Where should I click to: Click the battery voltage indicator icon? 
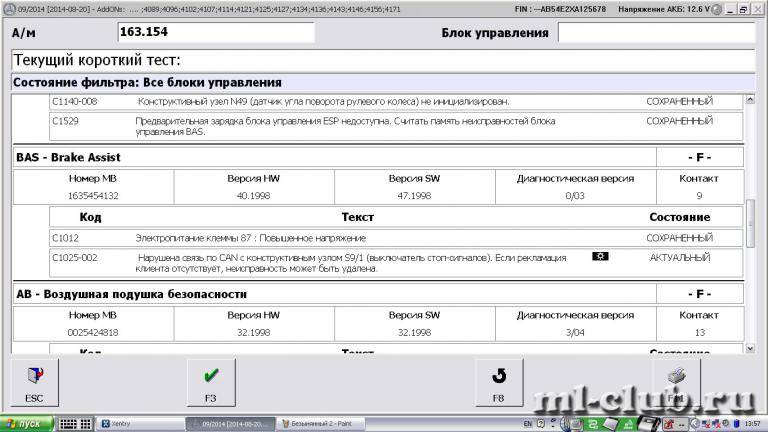[718, 8]
